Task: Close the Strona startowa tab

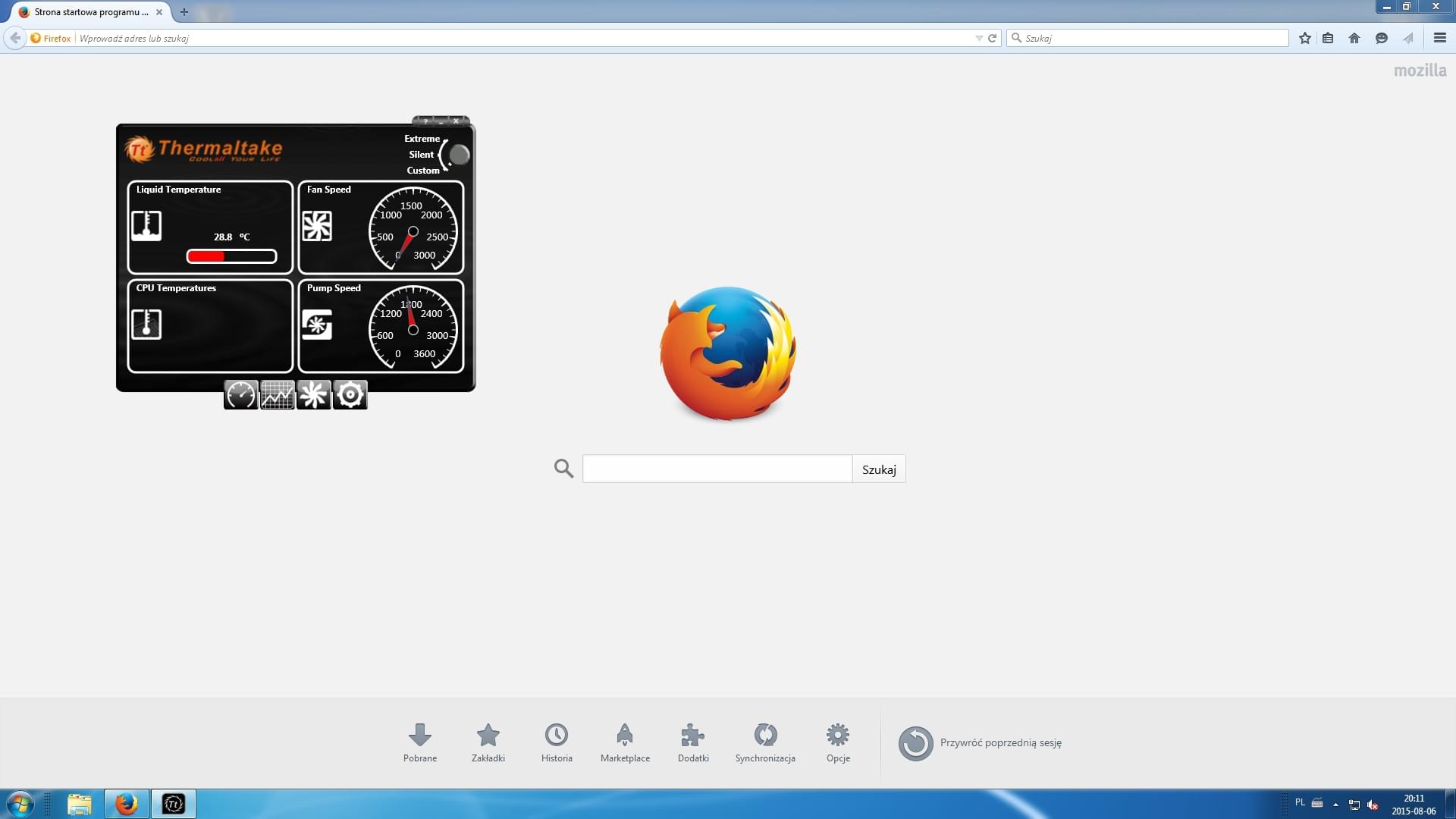Action: [159, 12]
